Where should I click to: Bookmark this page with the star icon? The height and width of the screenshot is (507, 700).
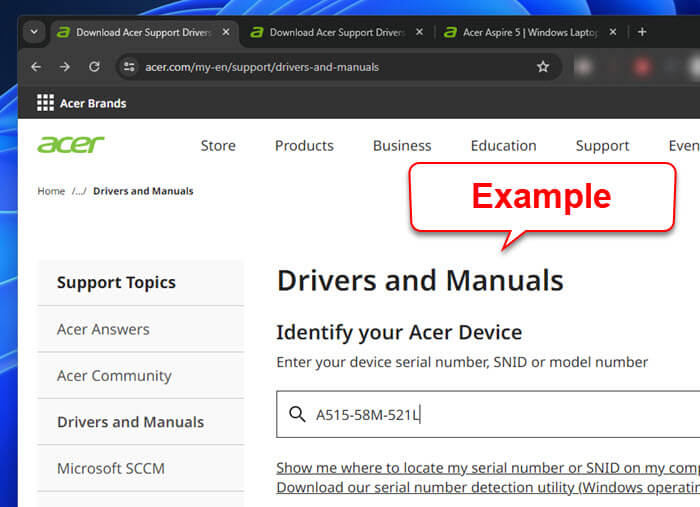[543, 67]
